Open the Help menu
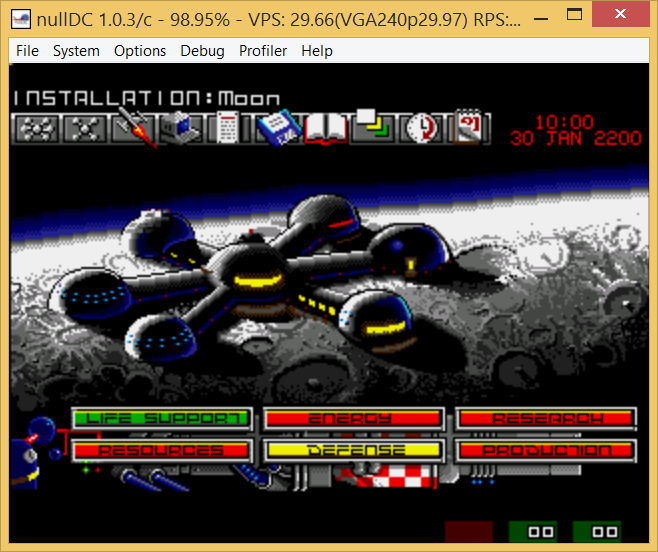The image size is (658, 552). [x=317, y=51]
